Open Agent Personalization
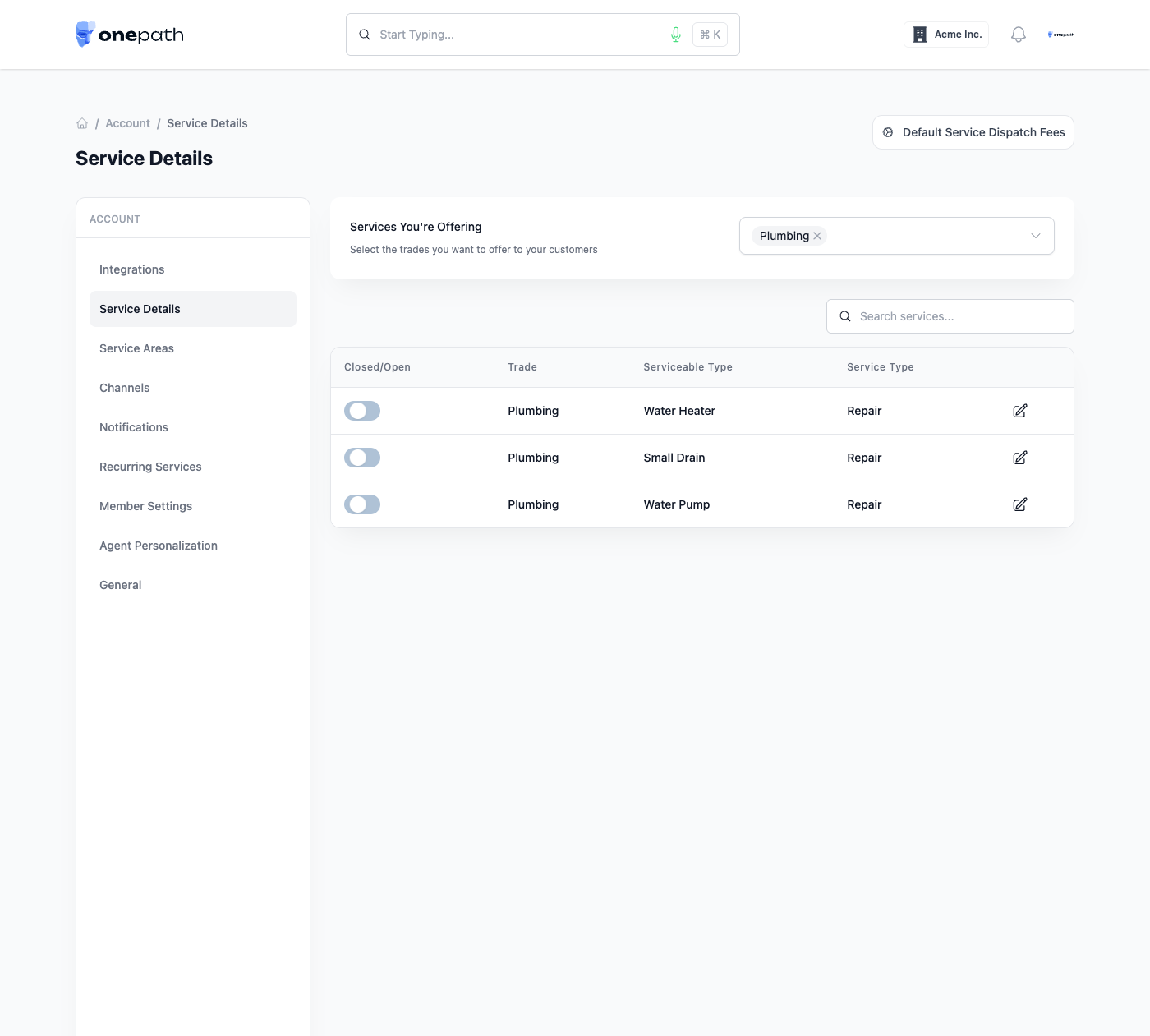The image size is (1150, 1036). click(x=193, y=546)
